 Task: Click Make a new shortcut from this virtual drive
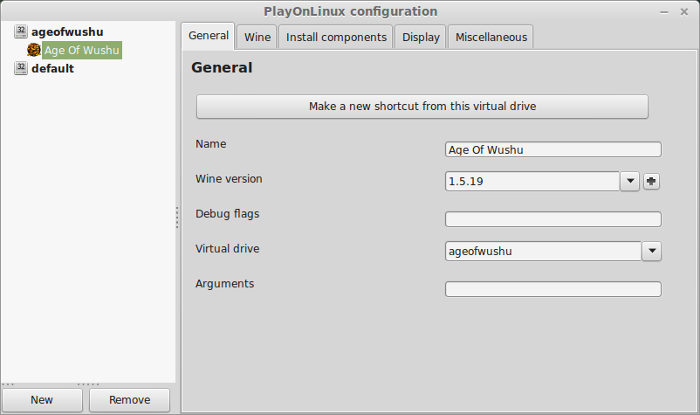click(422, 106)
